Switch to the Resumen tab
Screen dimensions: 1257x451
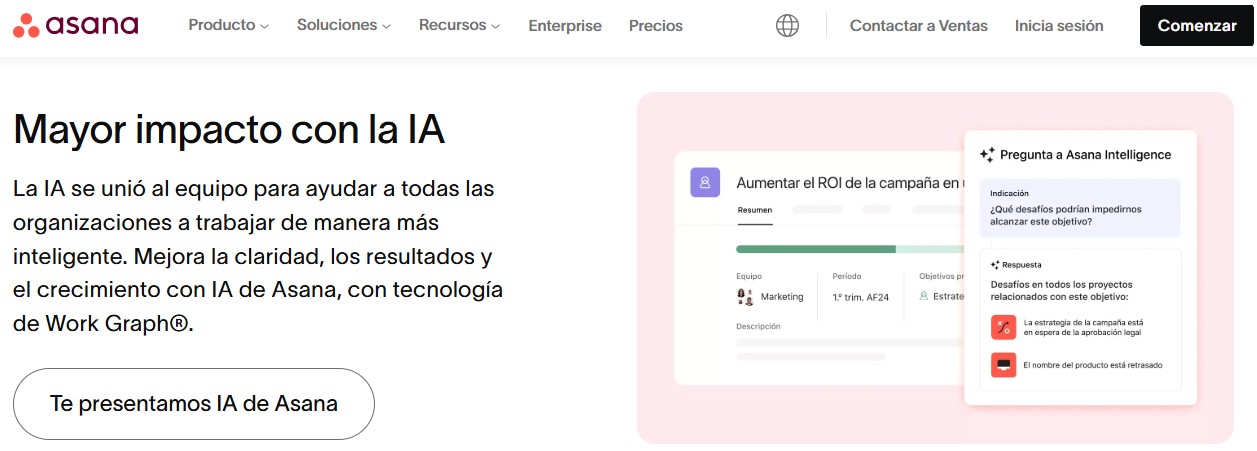pyautogui.click(x=754, y=210)
